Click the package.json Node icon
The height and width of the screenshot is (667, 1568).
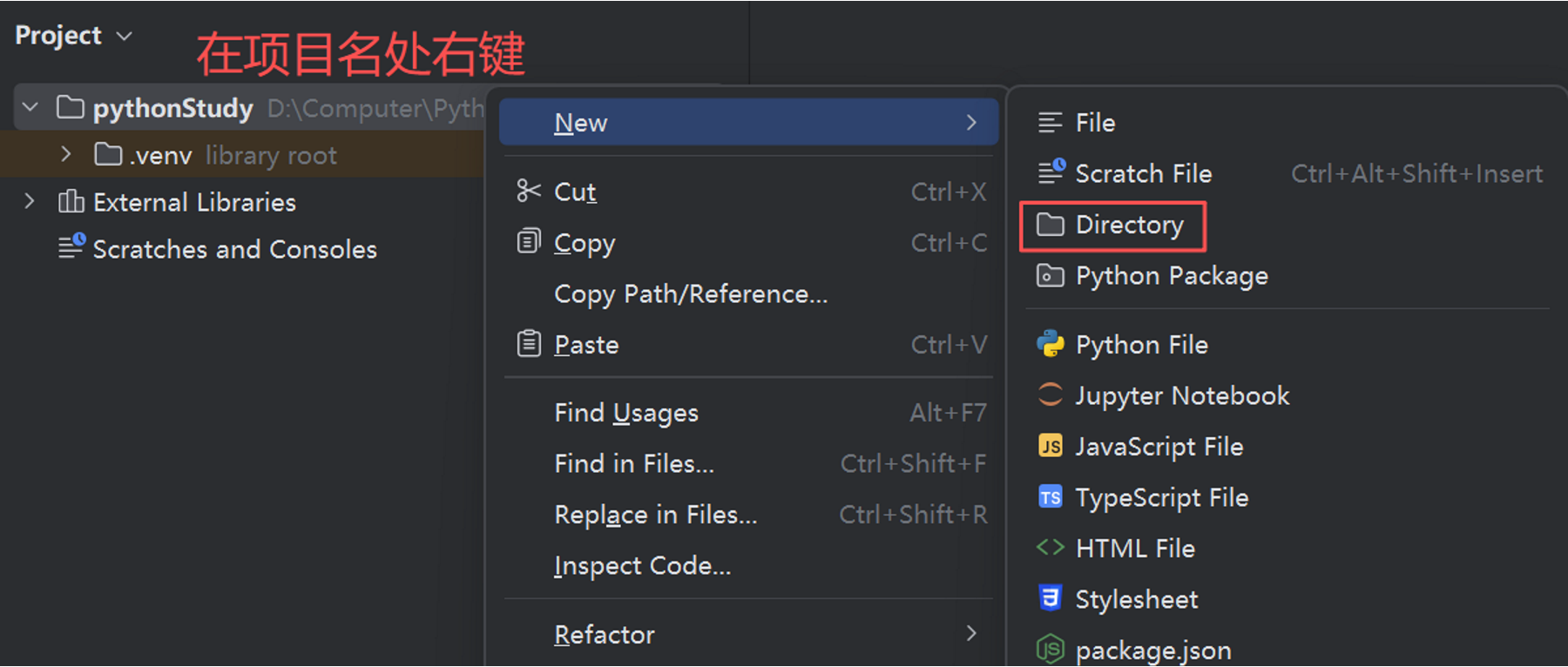point(1051,650)
